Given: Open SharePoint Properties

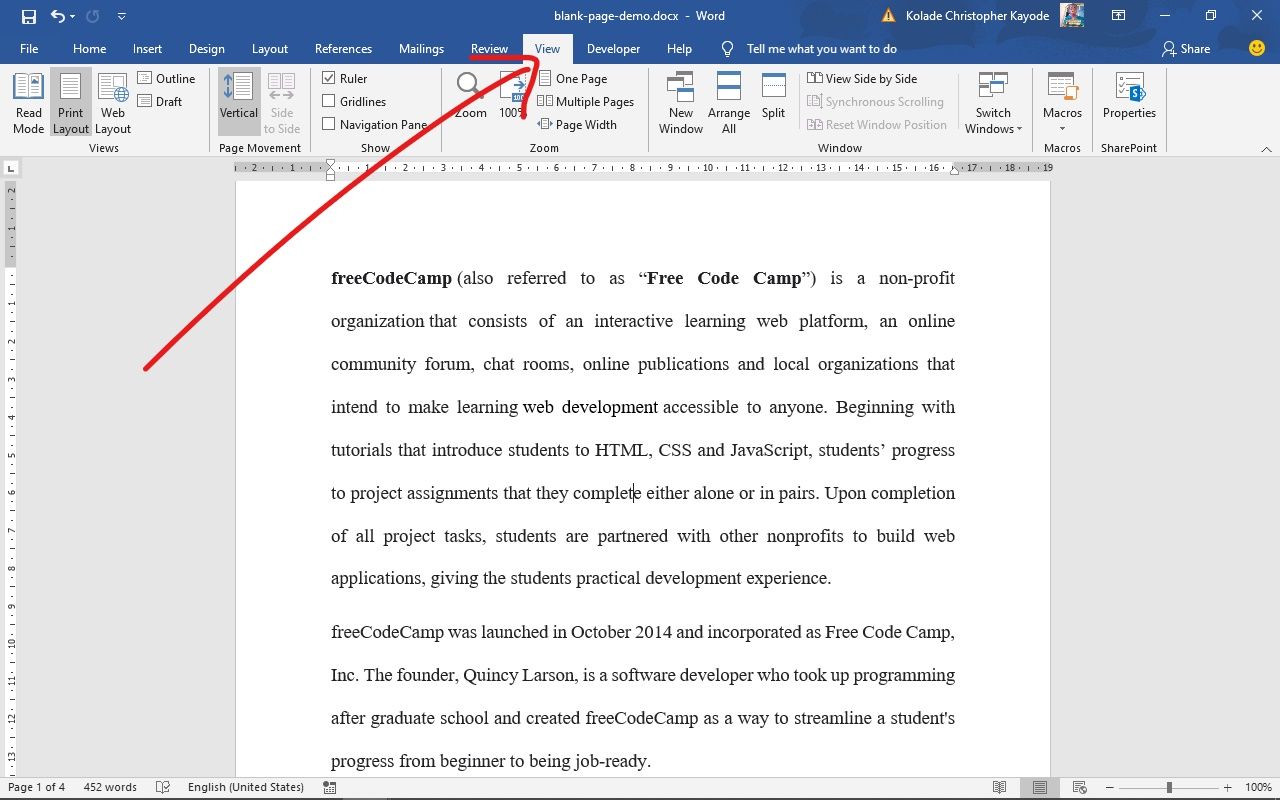Looking at the screenshot, I should coord(1129,100).
